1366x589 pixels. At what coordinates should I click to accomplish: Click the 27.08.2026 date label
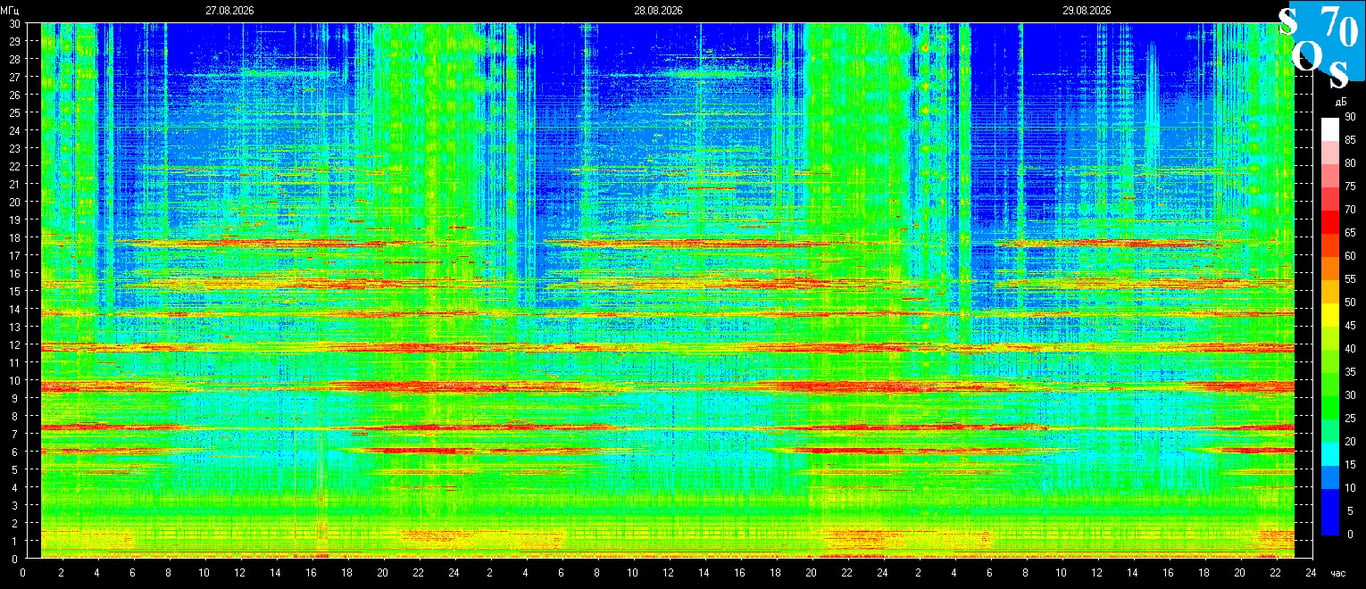click(230, 10)
